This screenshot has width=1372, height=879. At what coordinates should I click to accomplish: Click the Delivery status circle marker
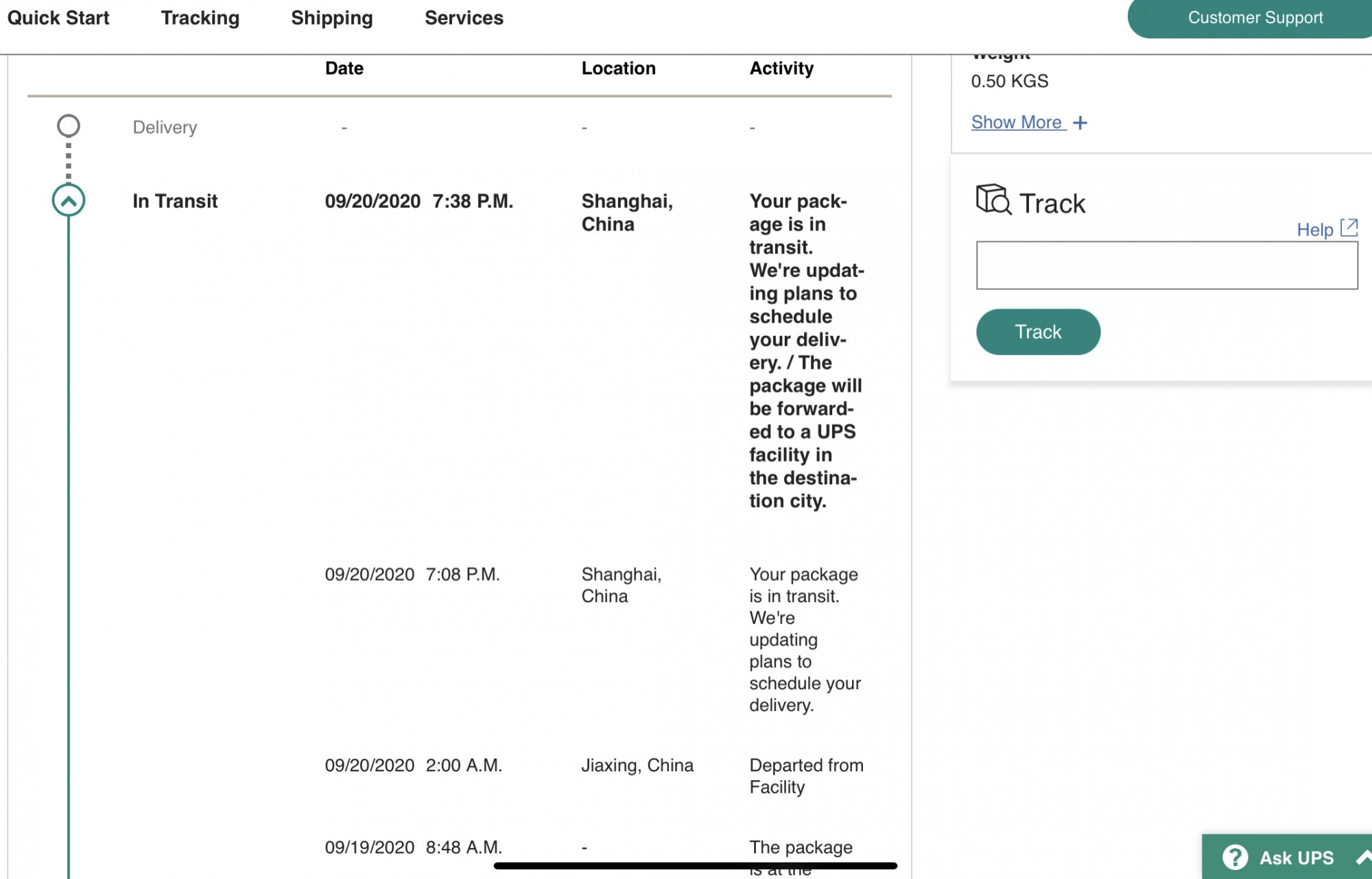(69, 125)
